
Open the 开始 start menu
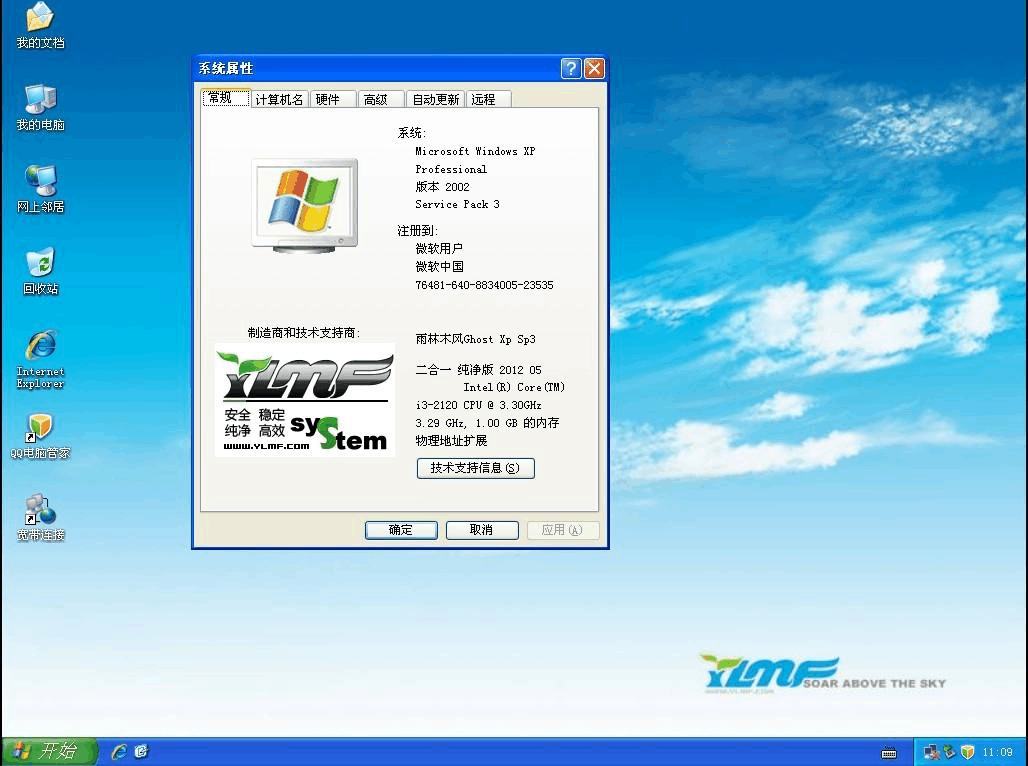pyautogui.click(x=50, y=752)
